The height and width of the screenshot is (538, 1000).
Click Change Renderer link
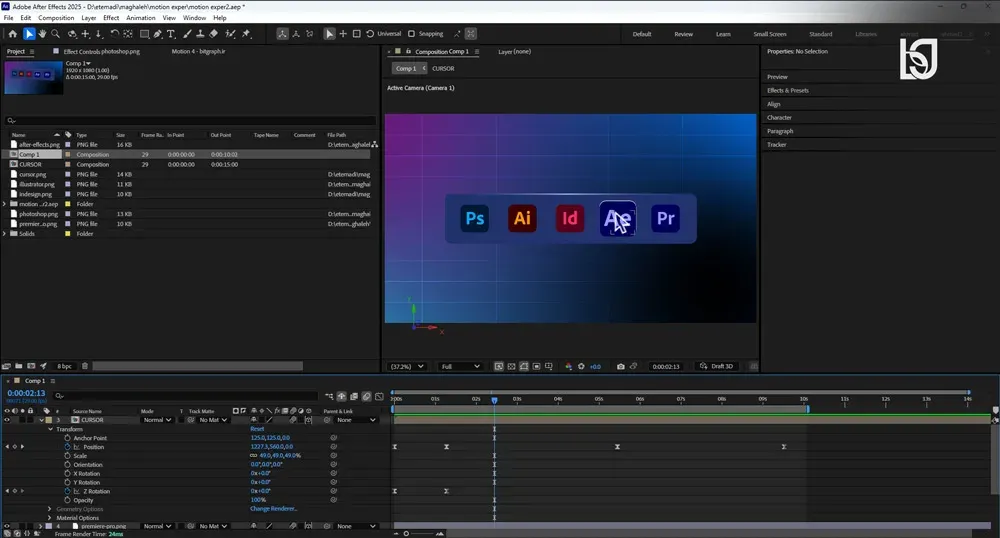pos(273,509)
